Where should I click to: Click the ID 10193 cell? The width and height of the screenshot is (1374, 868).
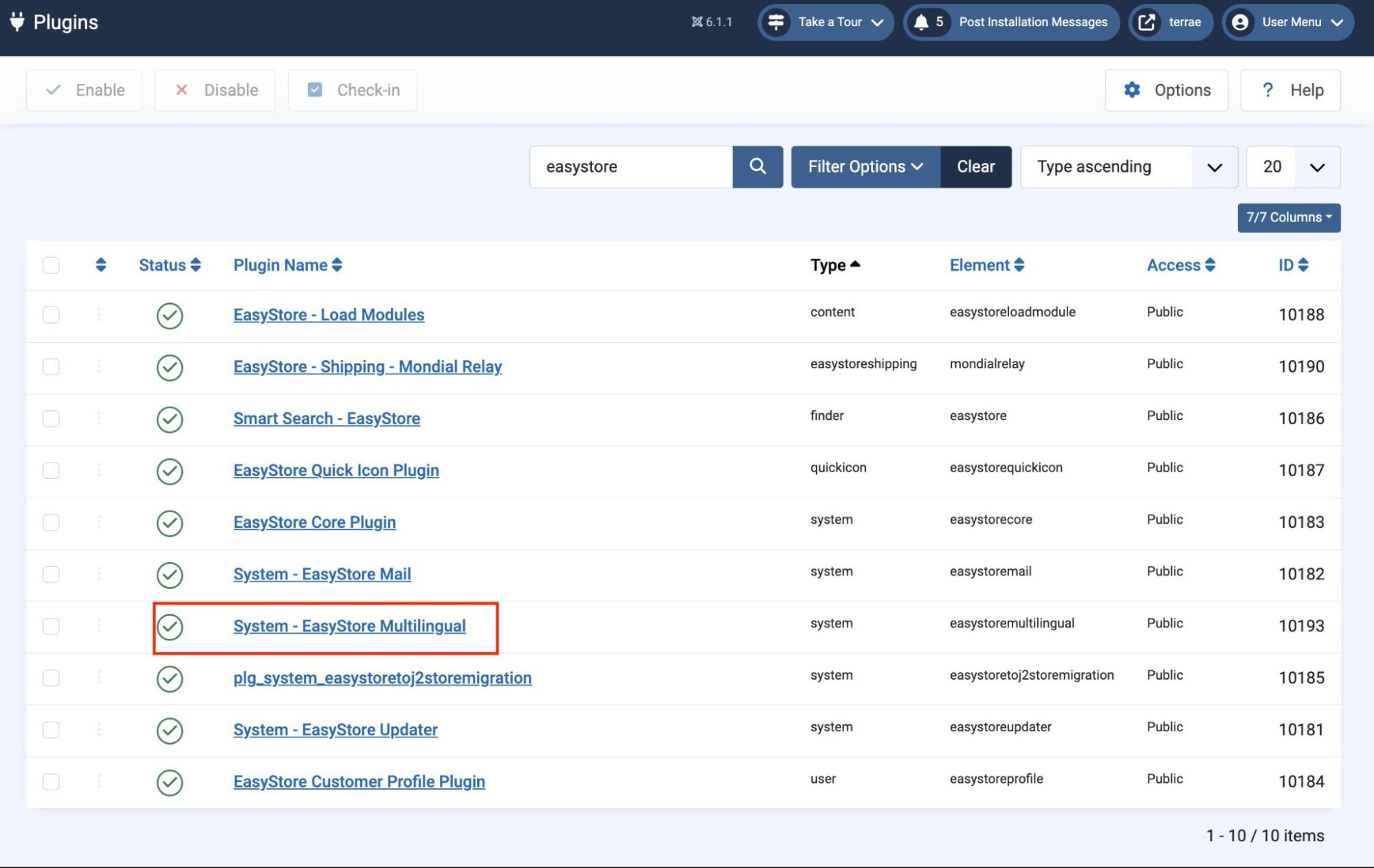(x=1301, y=626)
